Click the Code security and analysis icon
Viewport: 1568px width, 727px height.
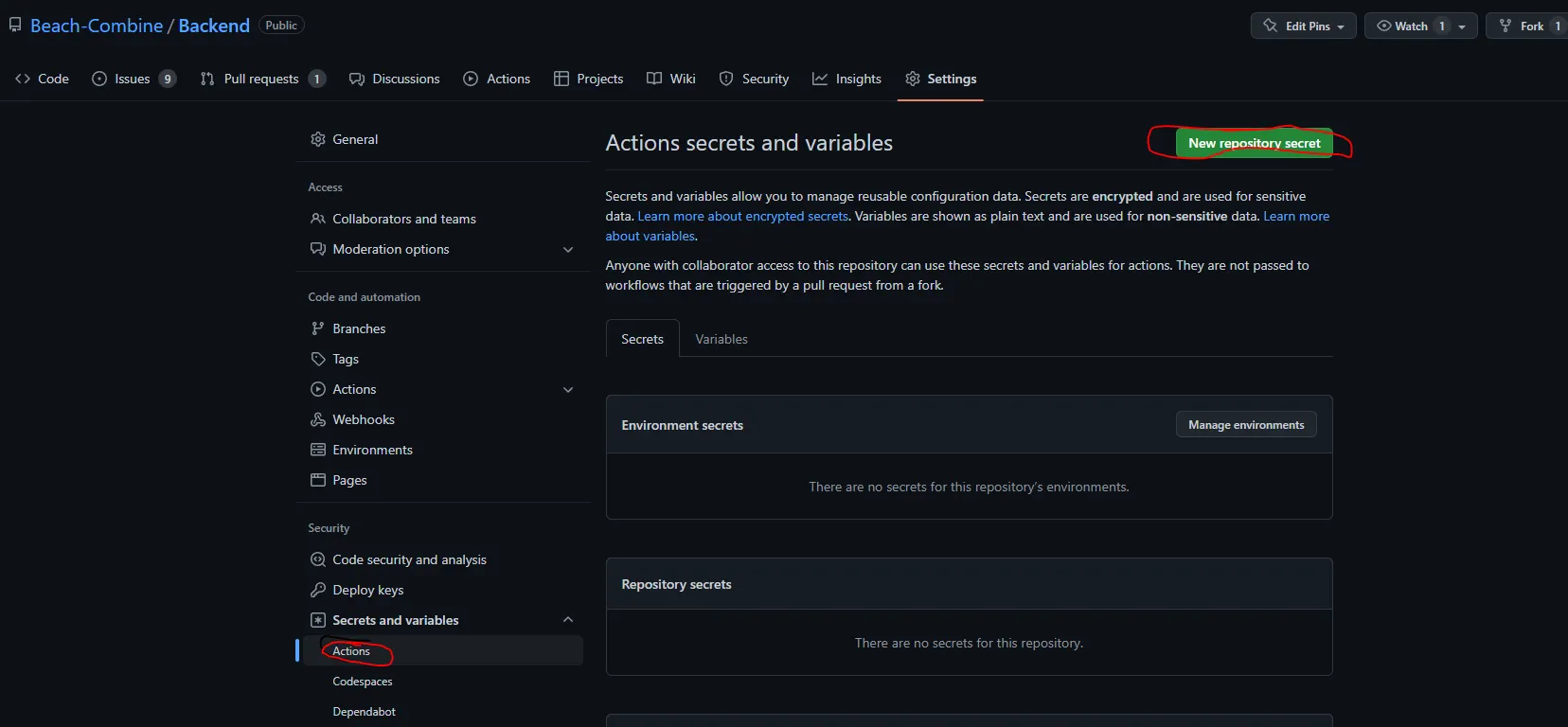(x=318, y=559)
